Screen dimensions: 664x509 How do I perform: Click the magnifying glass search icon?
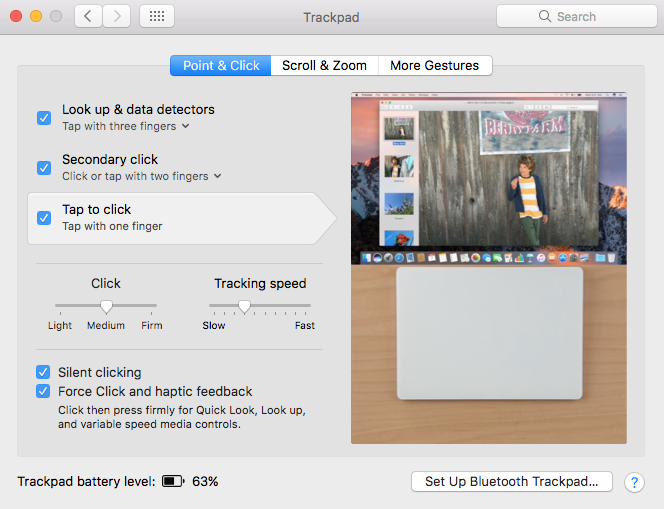(545, 16)
